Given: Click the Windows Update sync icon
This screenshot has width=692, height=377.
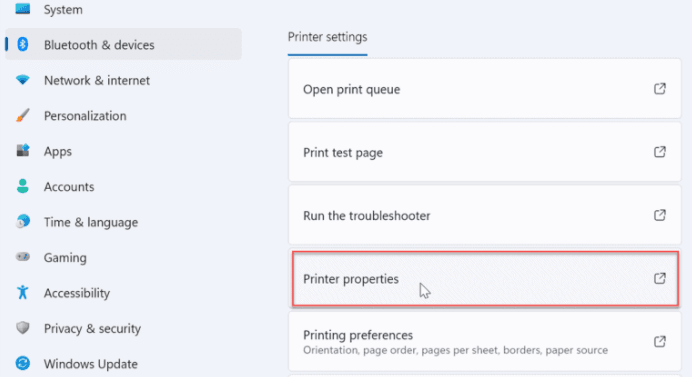Looking at the screenshot, I should 23,363.
